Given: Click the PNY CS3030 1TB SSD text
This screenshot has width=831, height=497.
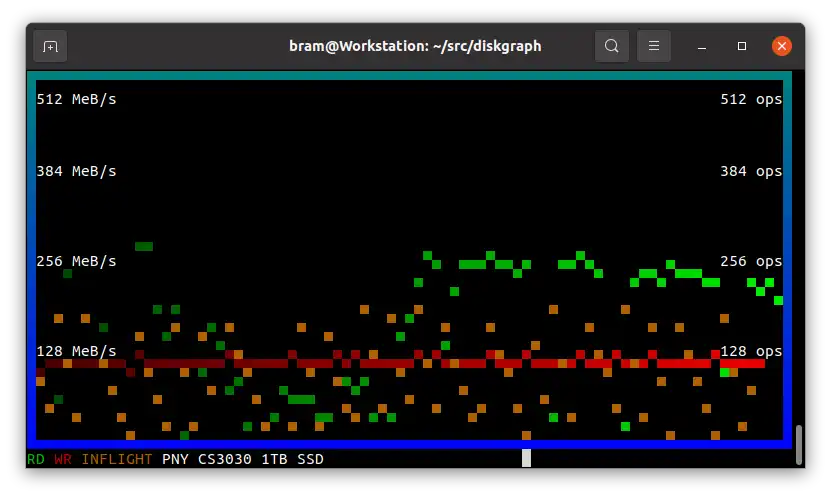Looking at the screenshot, I should [x=243, y=459].
